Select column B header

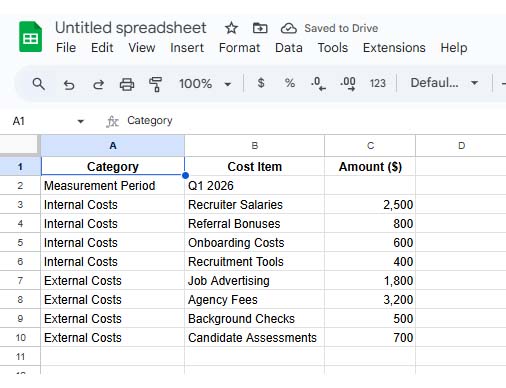pyautogui.click(x=254, y=146)
